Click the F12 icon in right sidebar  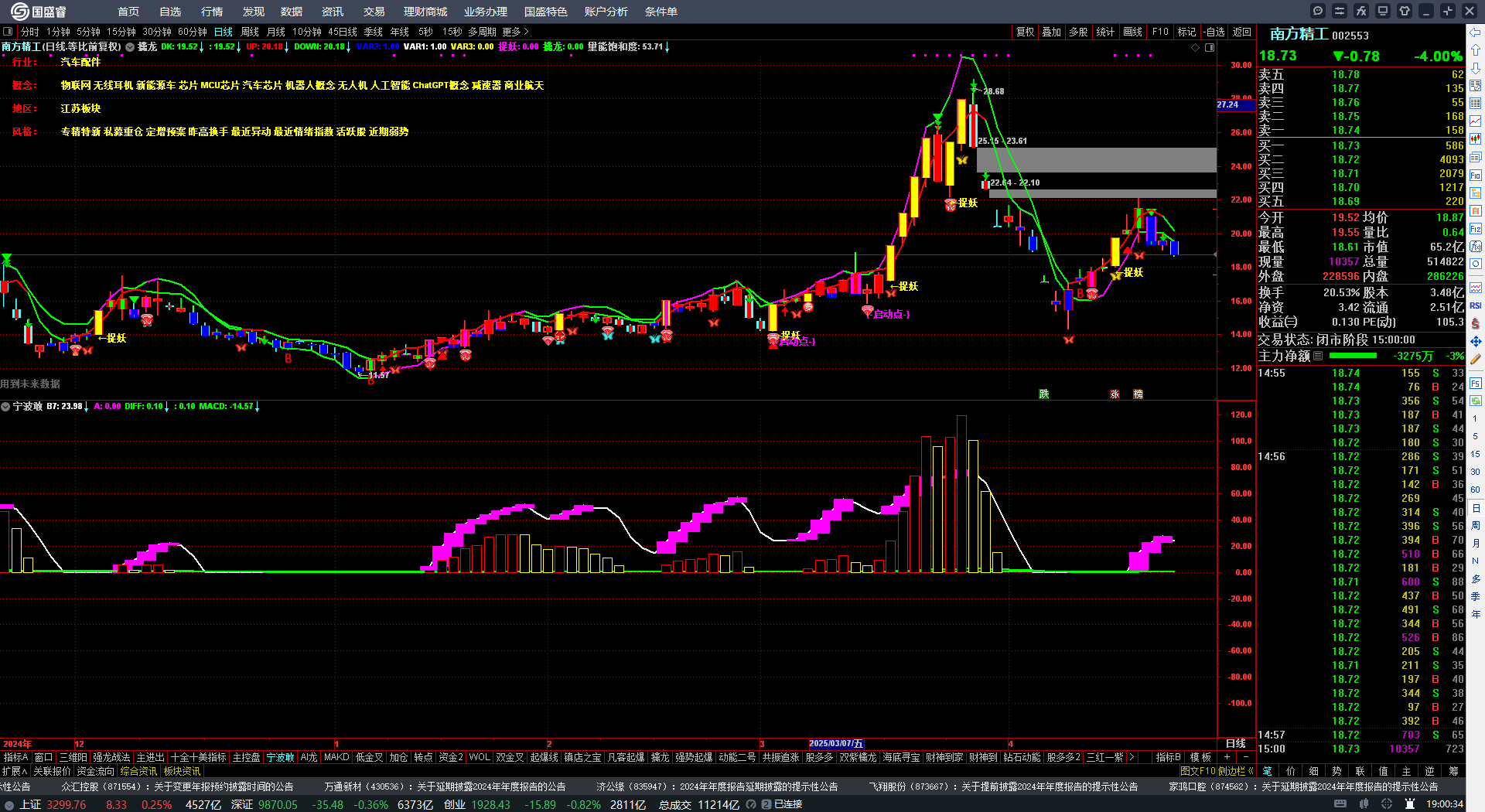tap(1476, 229)
